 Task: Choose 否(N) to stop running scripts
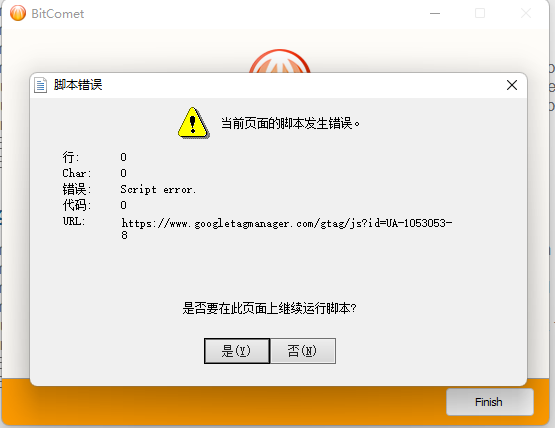tap(303, 351)
